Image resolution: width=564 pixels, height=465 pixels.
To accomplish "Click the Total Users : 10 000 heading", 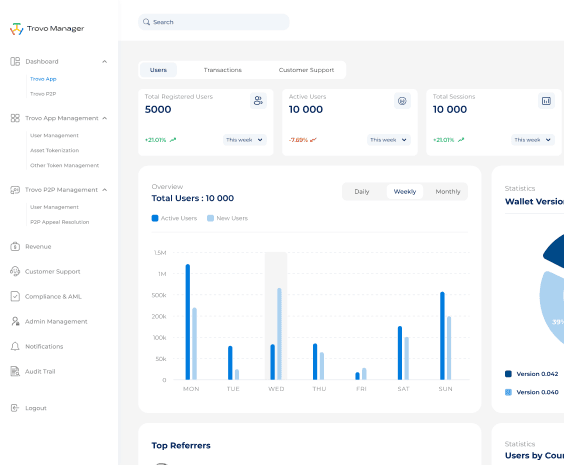I will (193, 198).
